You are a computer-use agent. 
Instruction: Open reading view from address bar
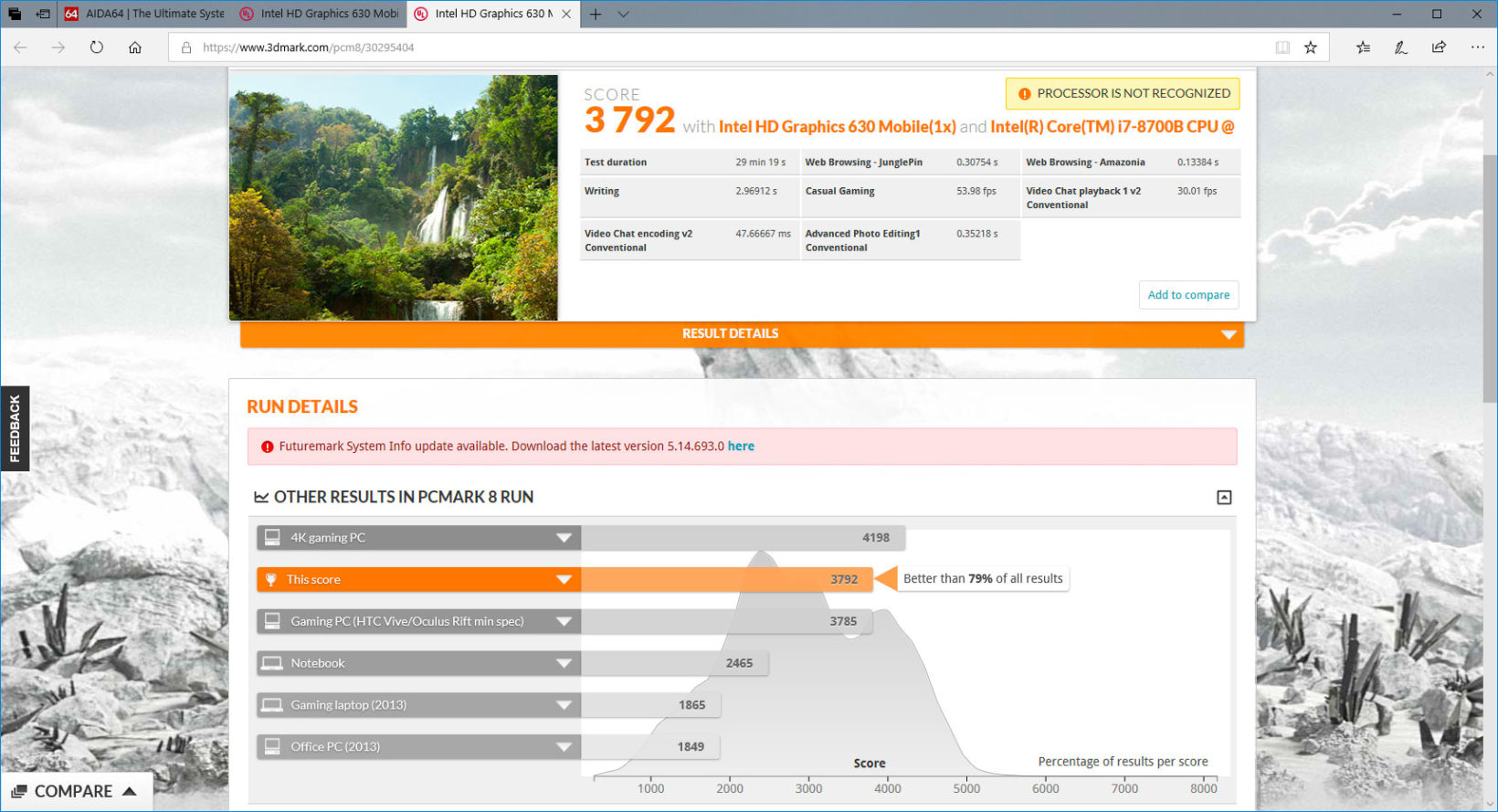[x=1282, y=47]
